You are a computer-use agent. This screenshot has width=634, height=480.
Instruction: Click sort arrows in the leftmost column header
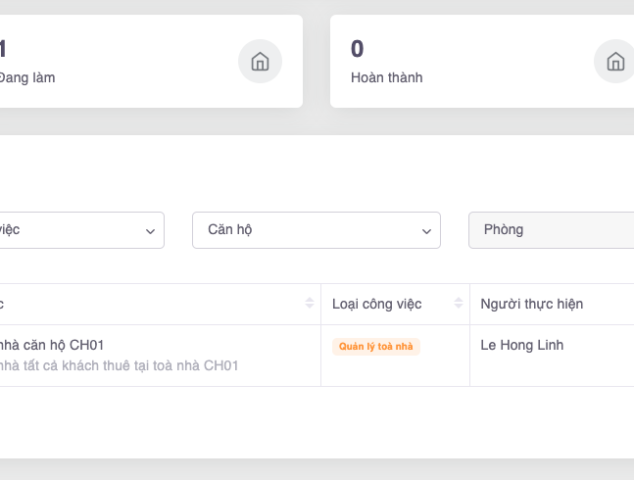pos(310,304)
